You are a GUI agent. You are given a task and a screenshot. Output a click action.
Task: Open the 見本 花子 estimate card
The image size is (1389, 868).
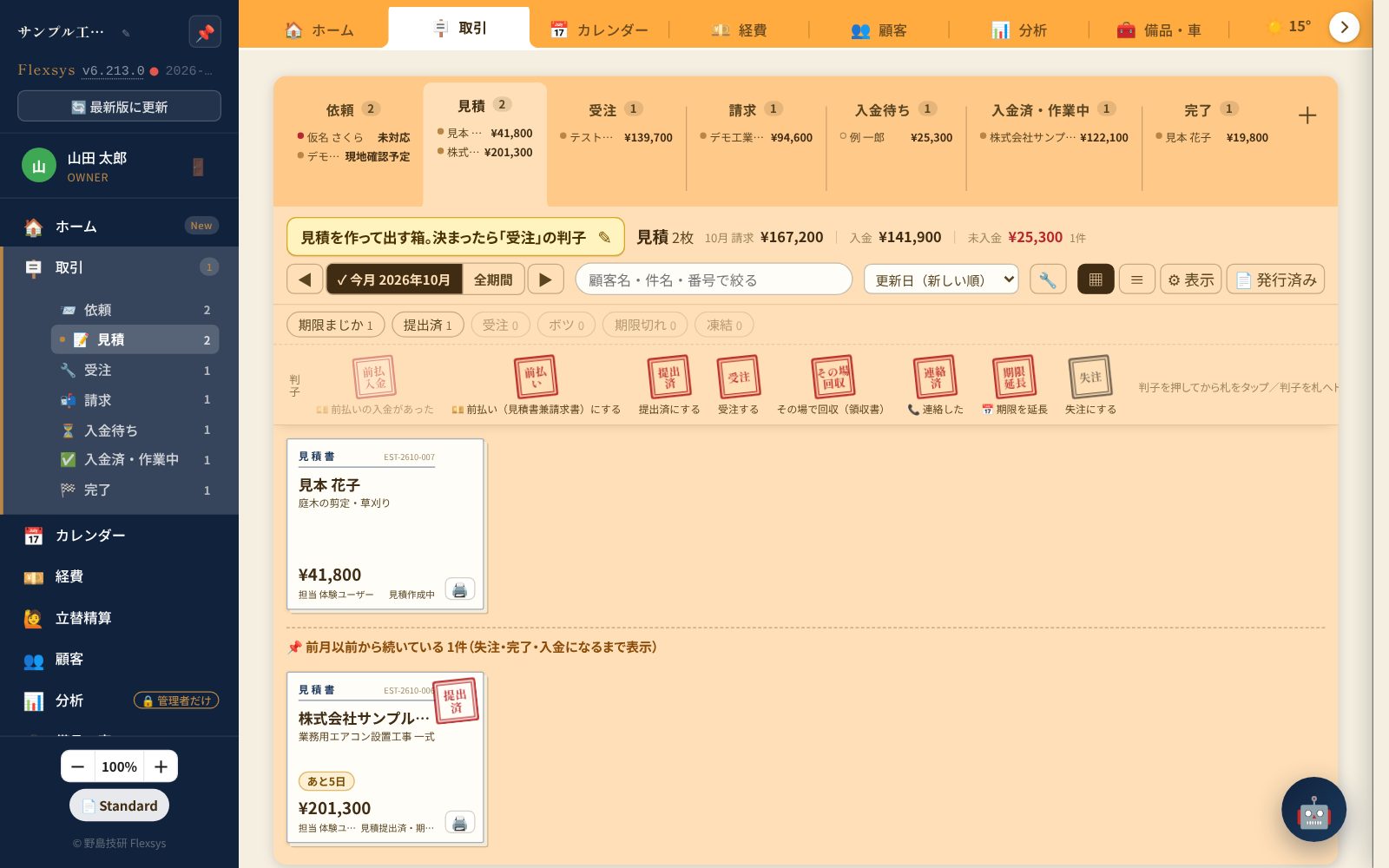[x=385, y=524]
